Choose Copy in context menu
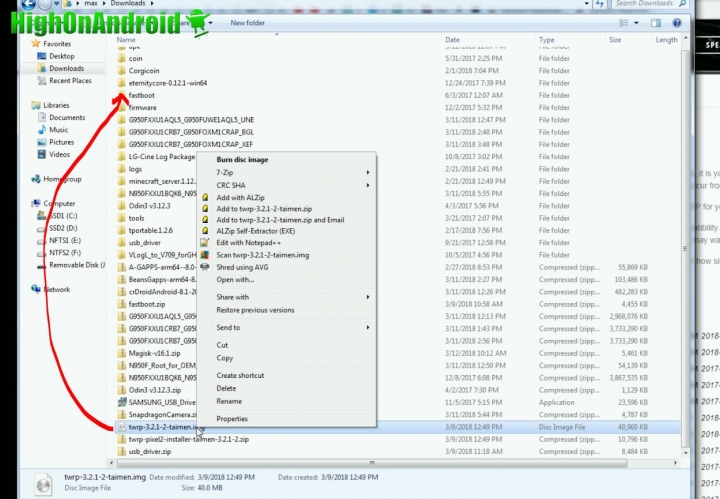720x499 pixels. 225,358
